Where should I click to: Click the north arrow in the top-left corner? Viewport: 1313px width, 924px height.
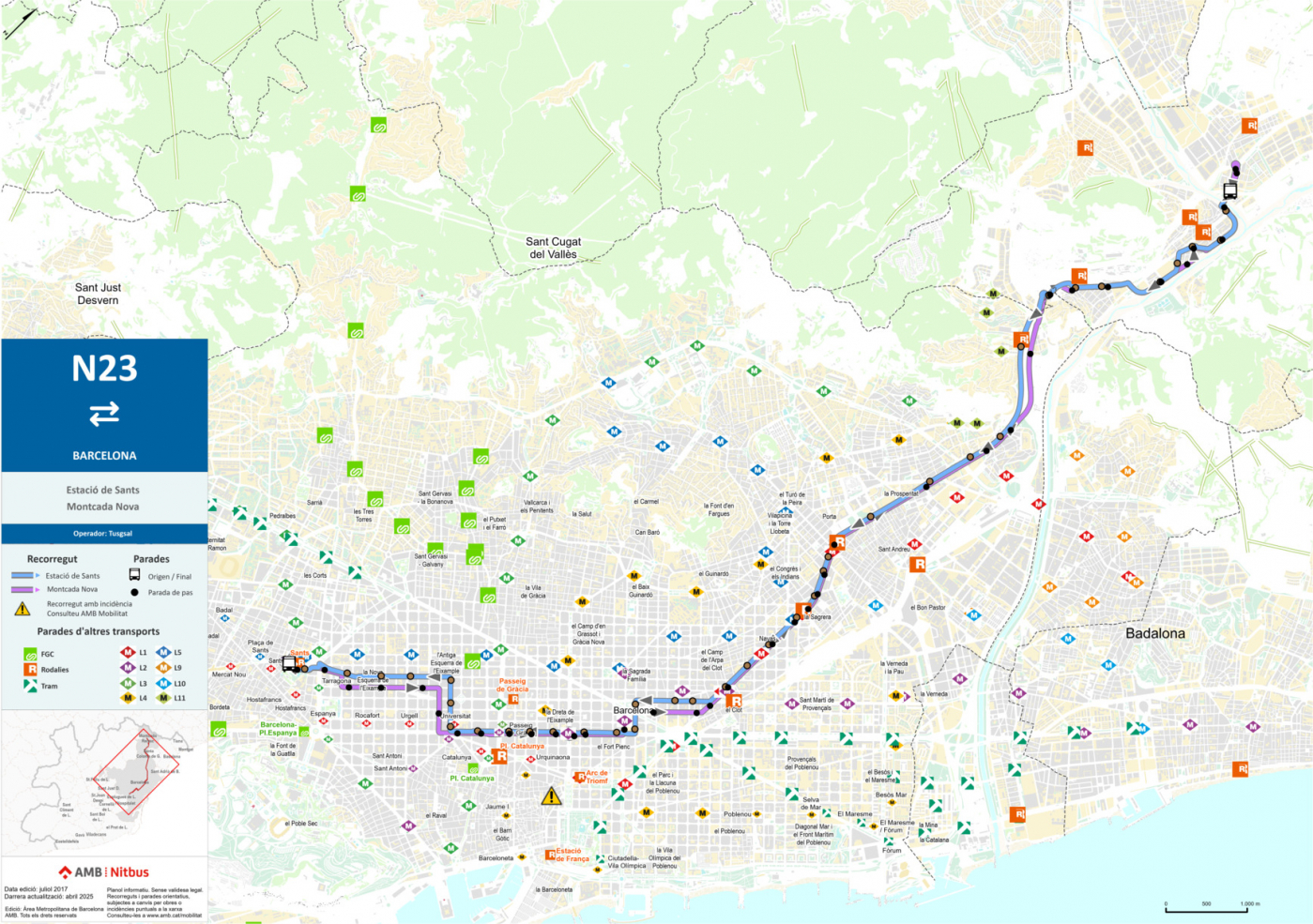pyautogui.click(x=21, y=23)
